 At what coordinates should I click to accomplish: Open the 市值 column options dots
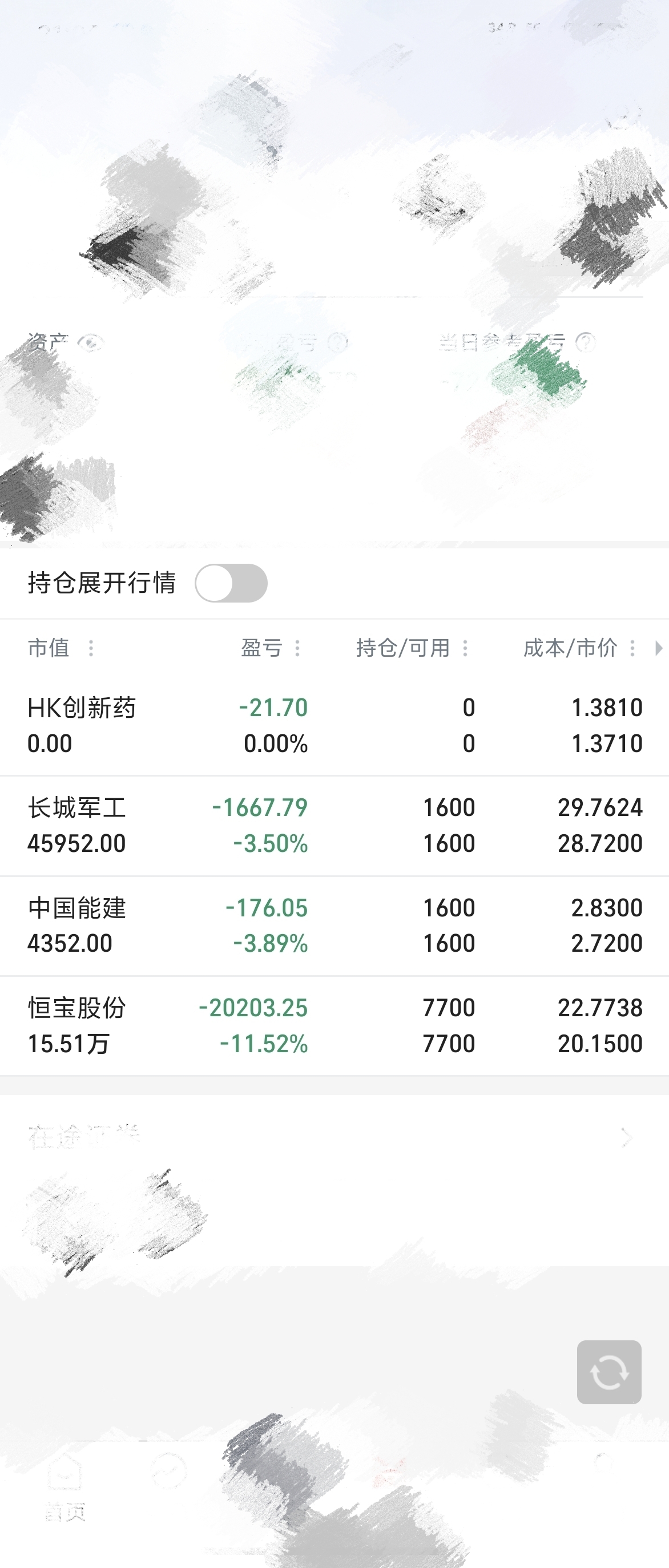(91, 648)
